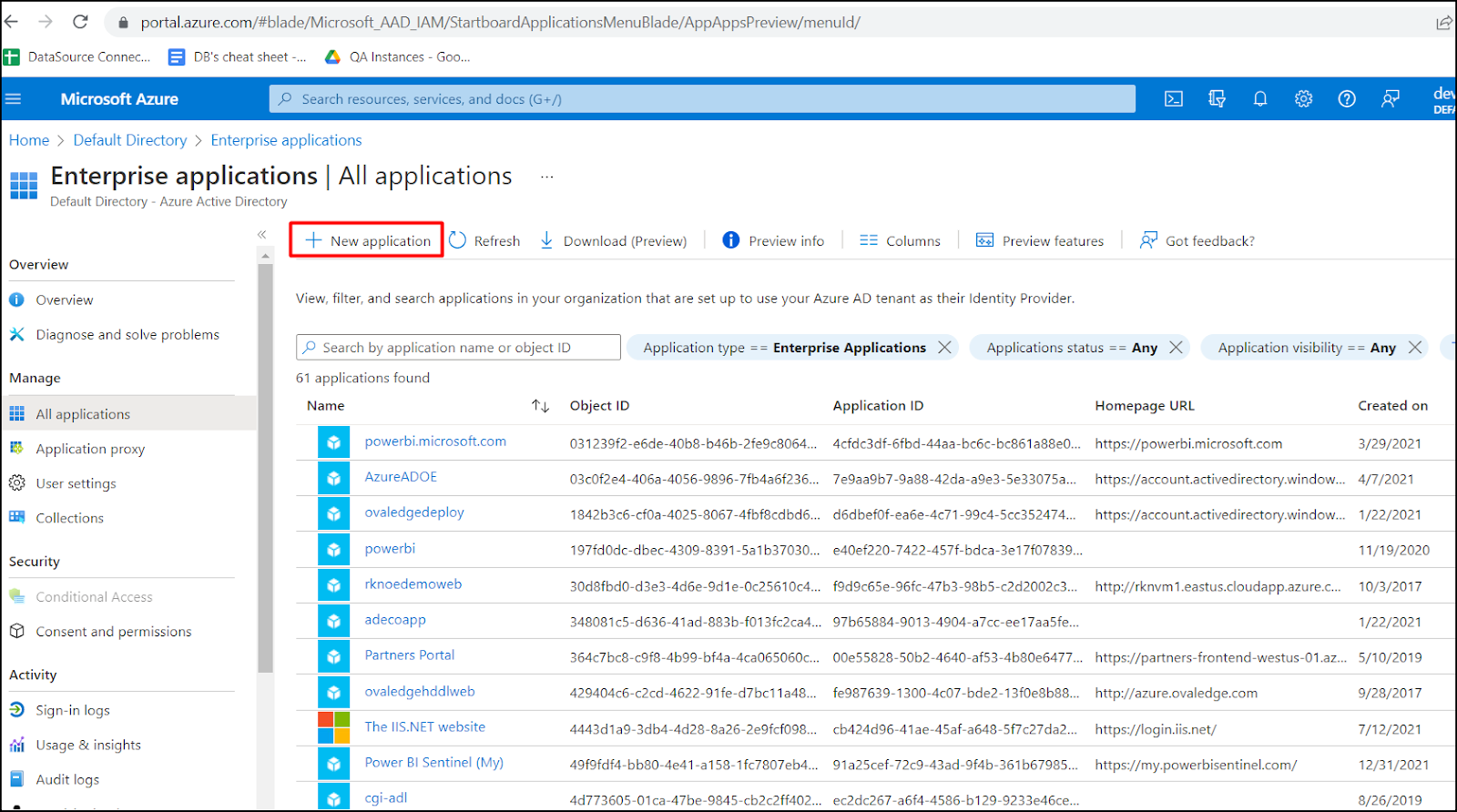1457x812 pixels.
Task: Open the ellipsis more options next to title
Action: pos(547,177)
